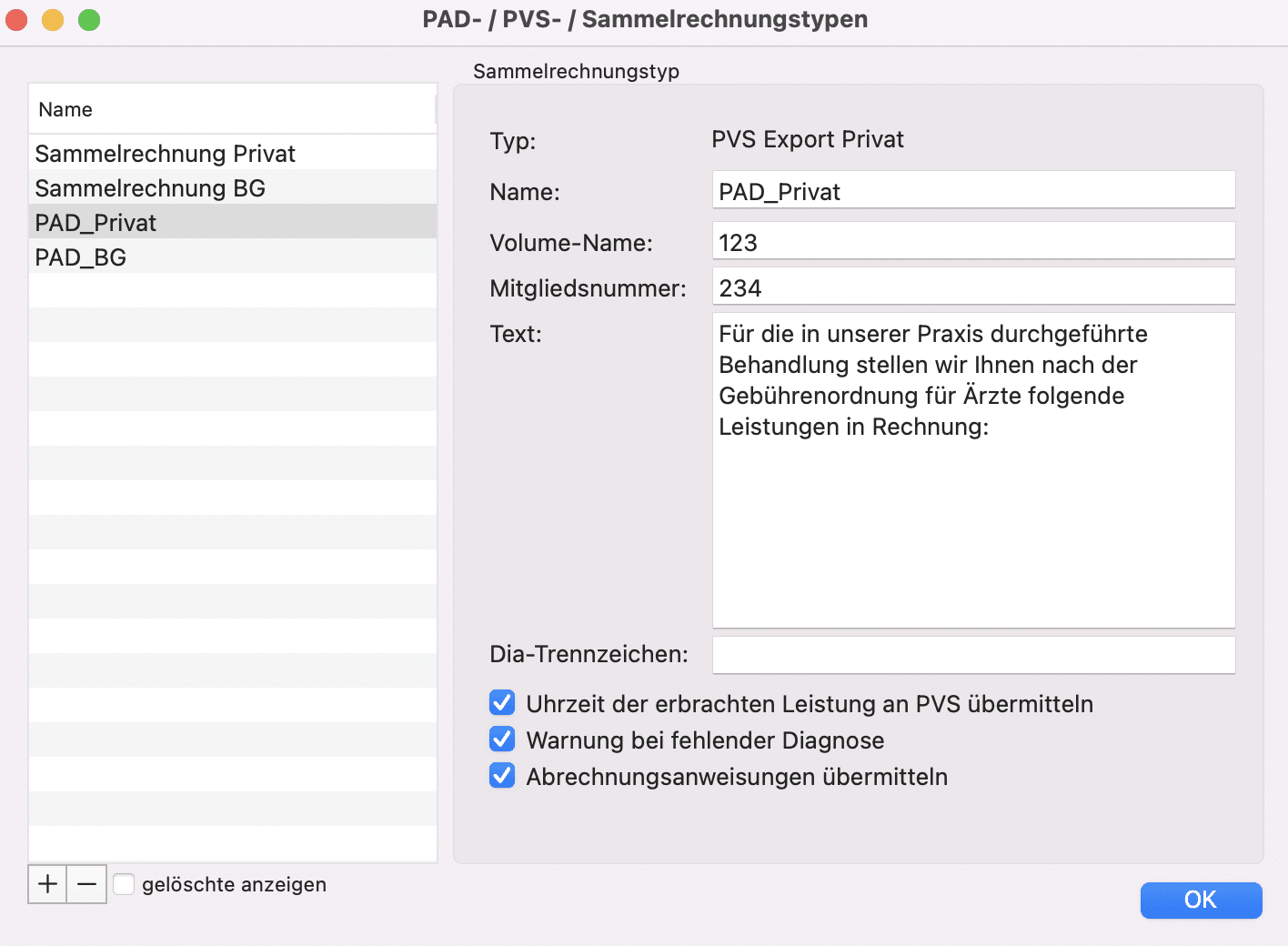Minimize the window with yellow button
The height and width of the screenshot is (946, 1288).
point(53,19)
